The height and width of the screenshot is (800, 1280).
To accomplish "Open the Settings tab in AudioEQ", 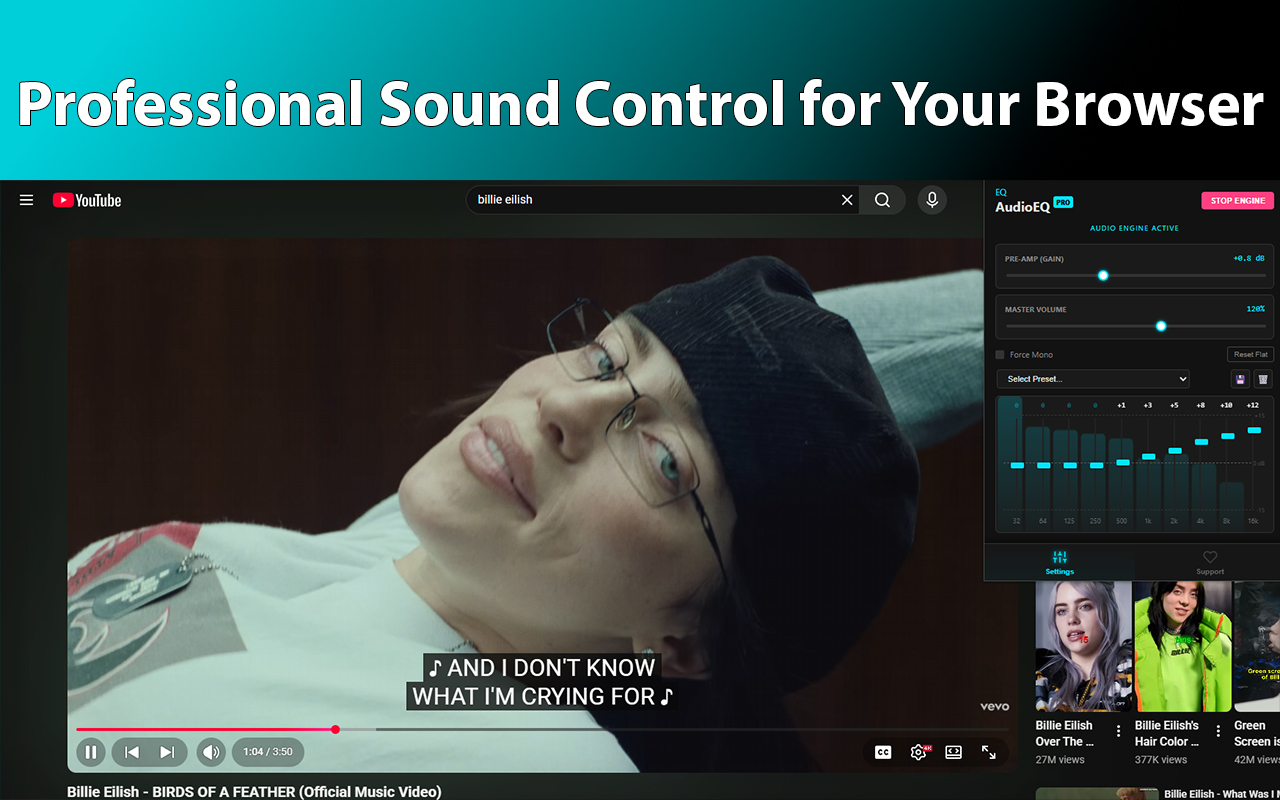I will click(x=1060, y=562).
